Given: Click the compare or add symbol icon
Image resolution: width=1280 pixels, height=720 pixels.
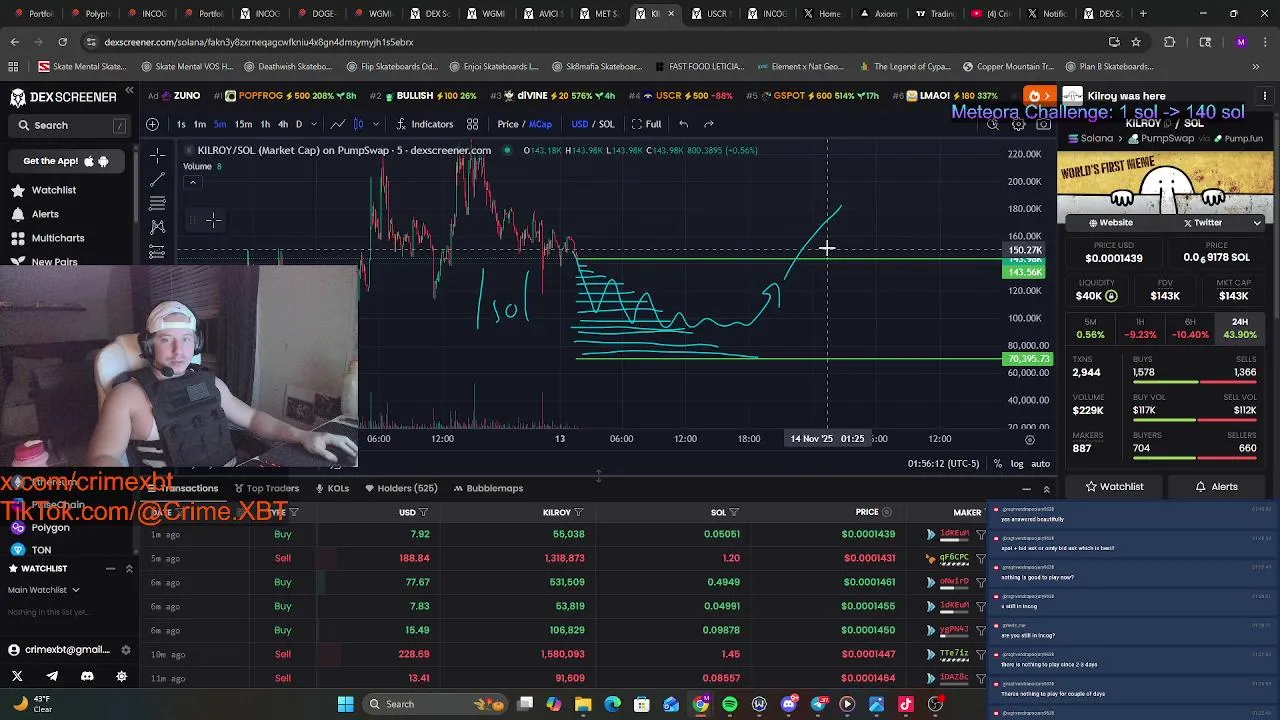Looking at the screenshot, I should point(152,124).
